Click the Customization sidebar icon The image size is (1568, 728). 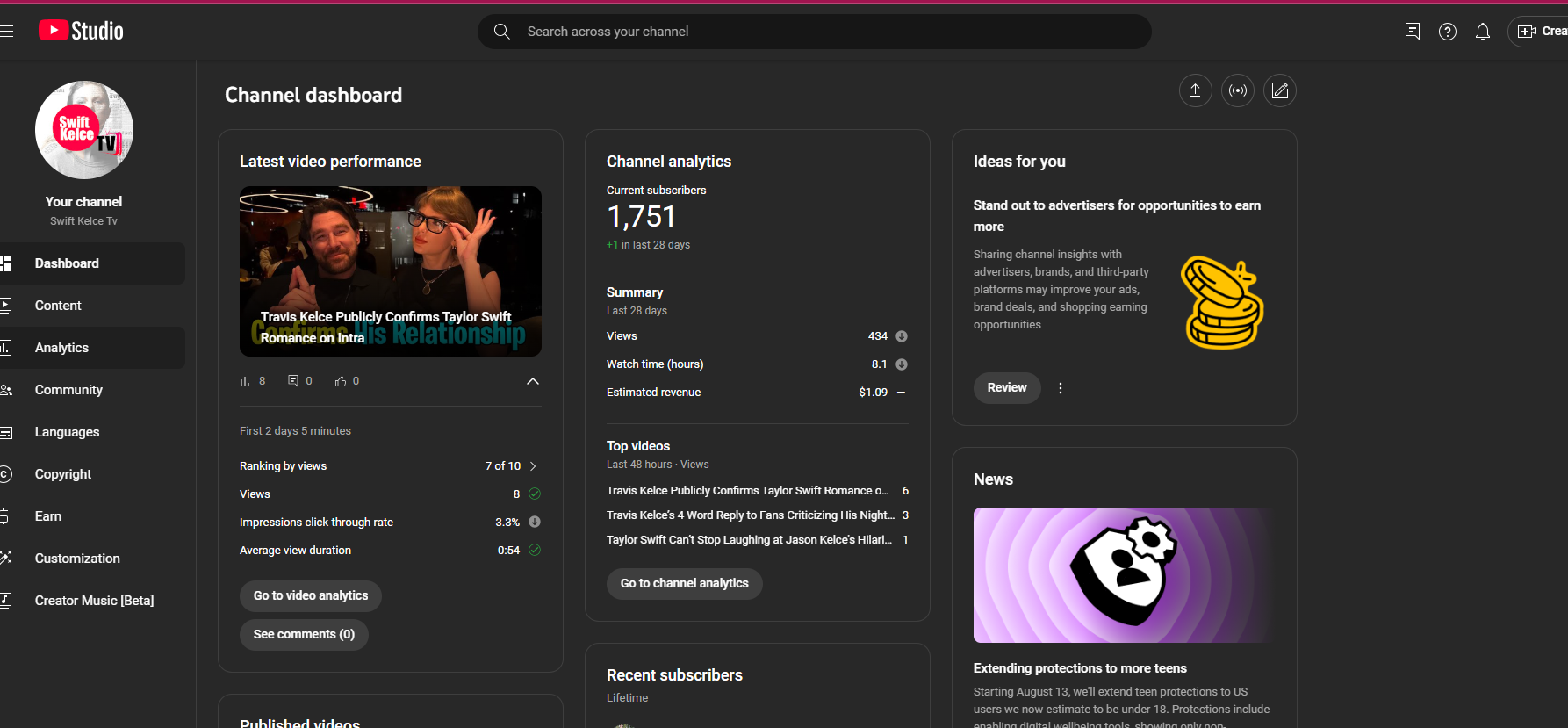coord(5,559)
